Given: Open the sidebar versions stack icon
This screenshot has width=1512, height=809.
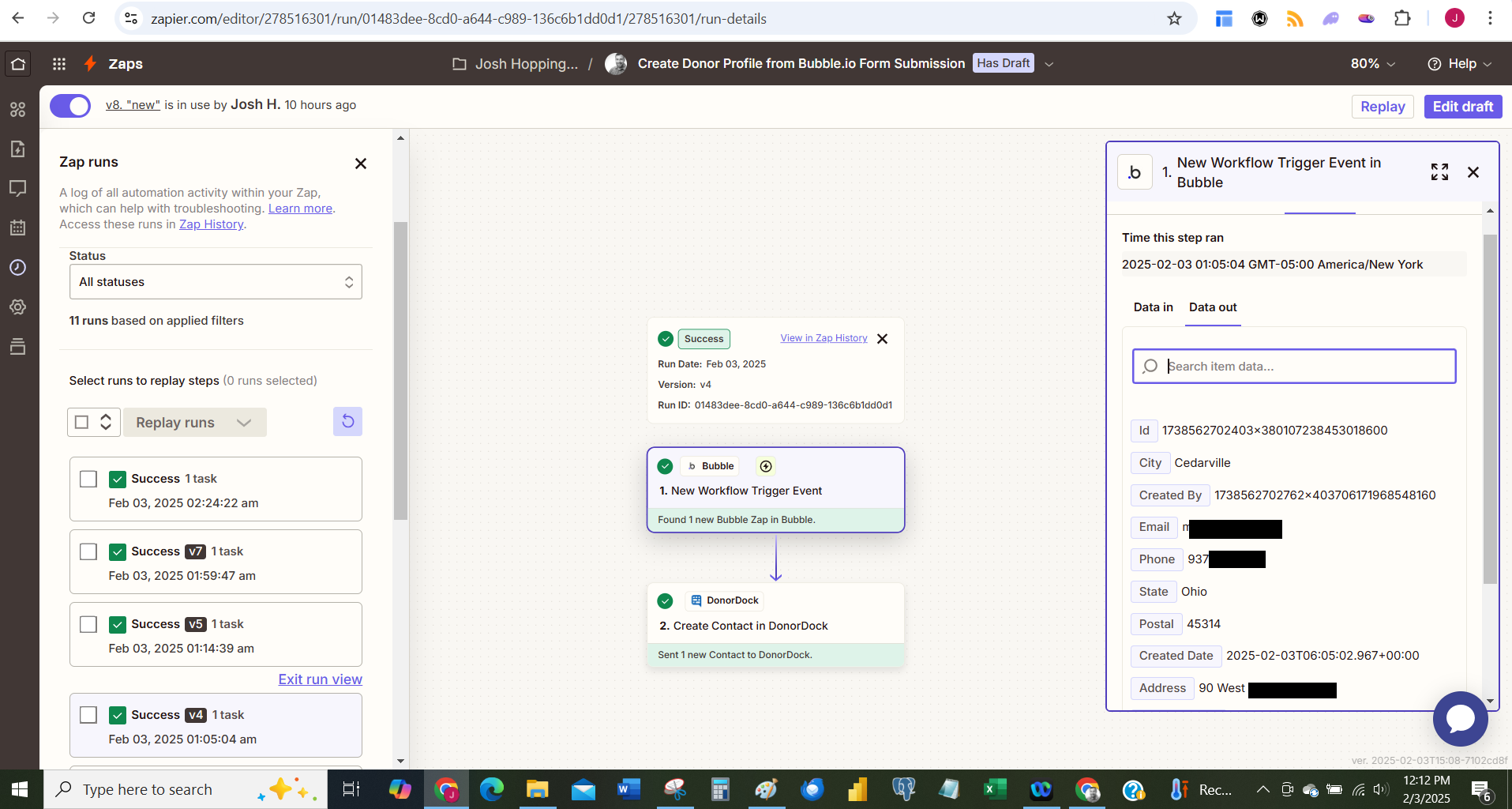Looking at the screenshot, I should point(17,346).
